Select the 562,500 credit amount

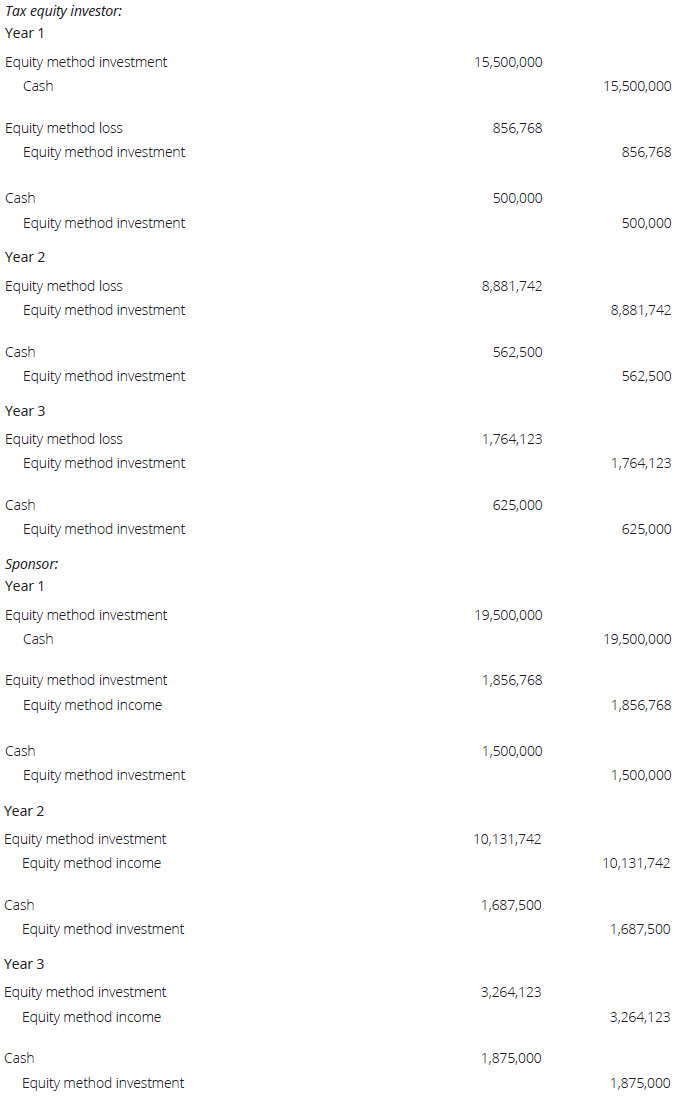tap(646, 376)
